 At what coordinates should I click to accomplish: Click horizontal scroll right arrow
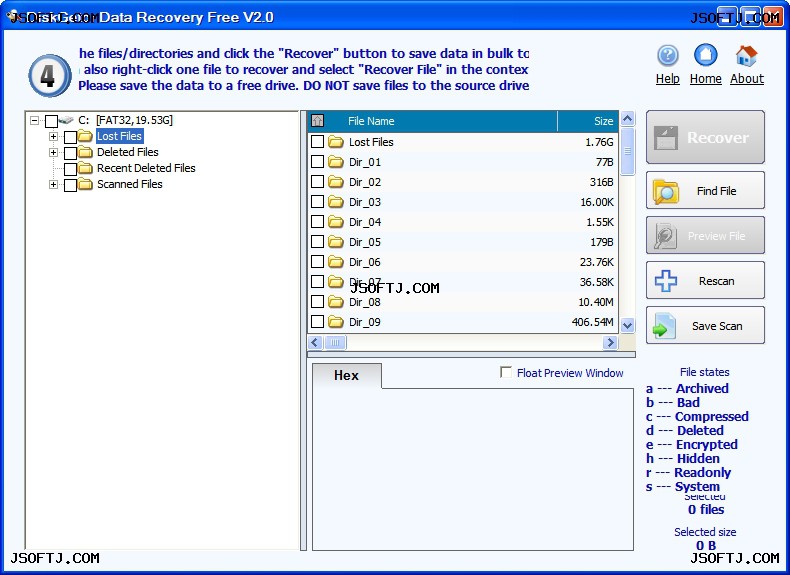610,343
